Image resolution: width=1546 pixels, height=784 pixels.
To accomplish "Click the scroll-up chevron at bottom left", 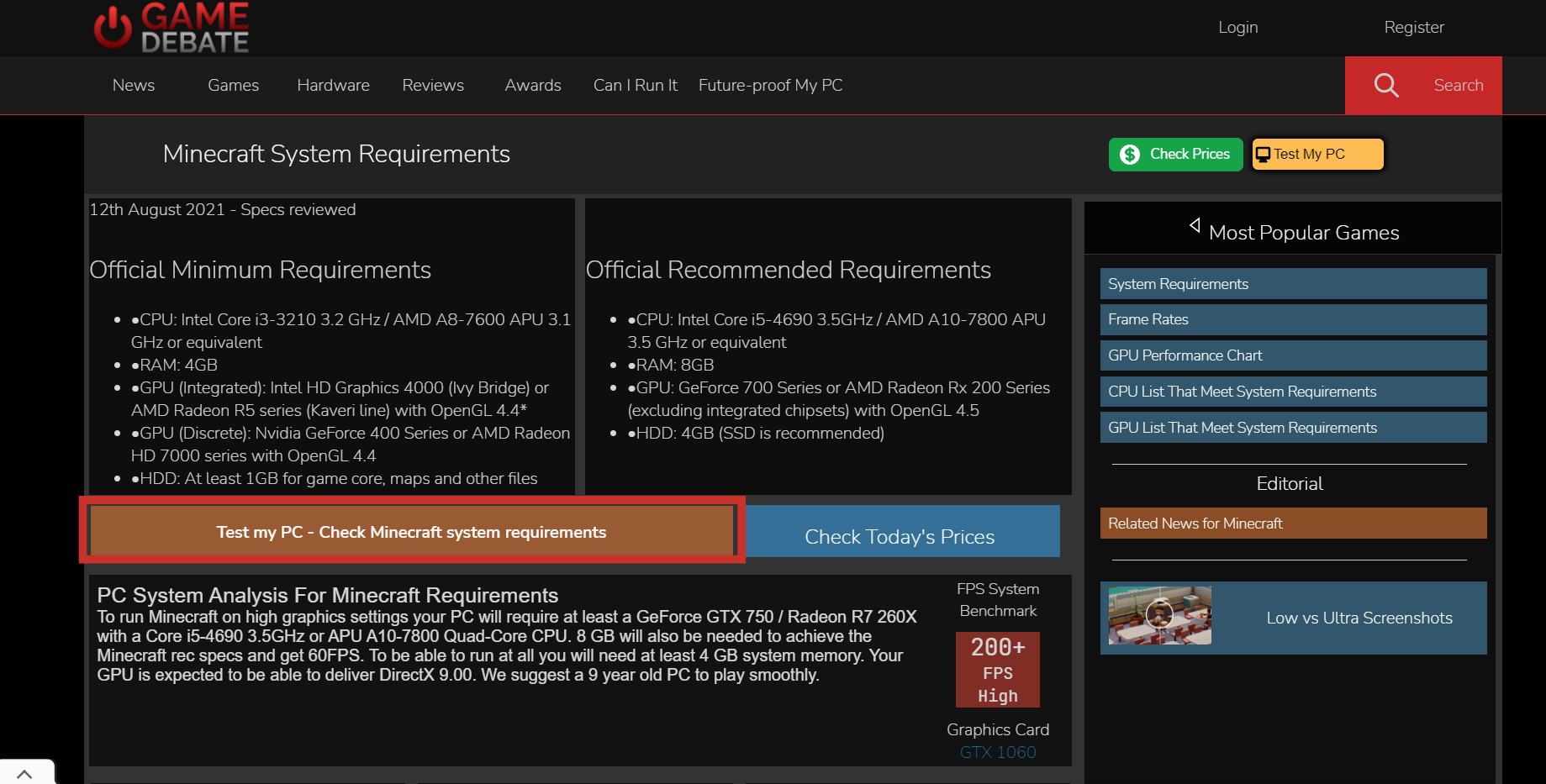I will tap(24, 774).
